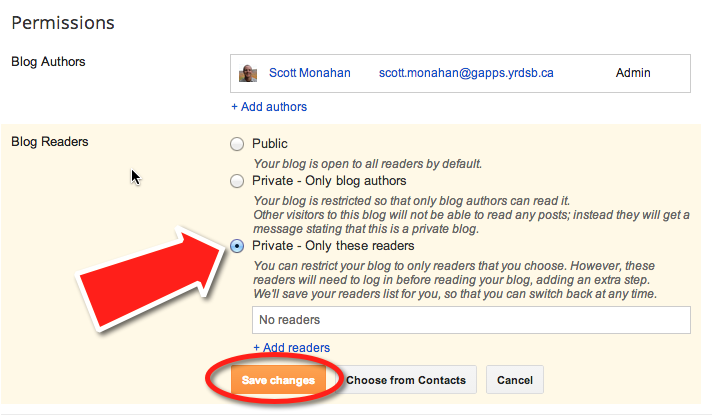Open the Scott Monahan author name link

(x=310, y=73)
